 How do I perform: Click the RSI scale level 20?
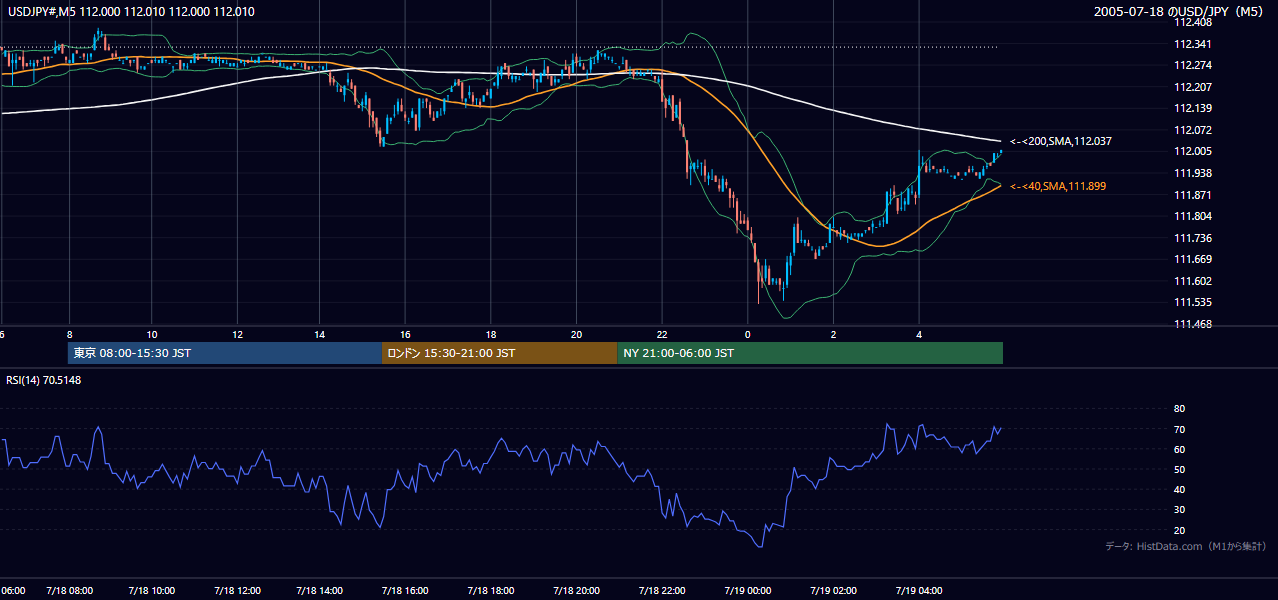[x=1179, y=530]
